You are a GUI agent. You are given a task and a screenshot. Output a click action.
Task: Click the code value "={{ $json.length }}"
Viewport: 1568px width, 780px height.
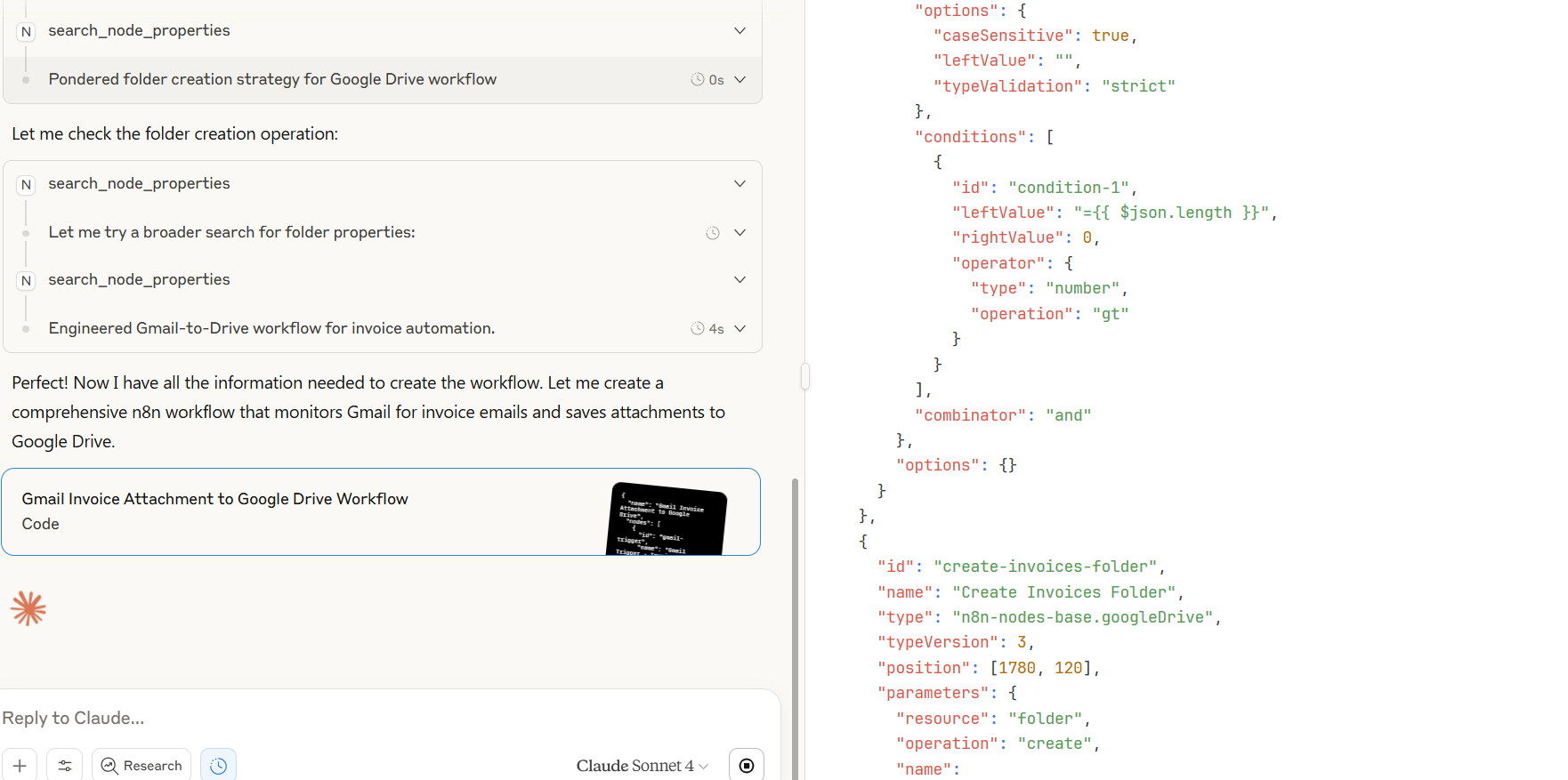pos(1171,213)
